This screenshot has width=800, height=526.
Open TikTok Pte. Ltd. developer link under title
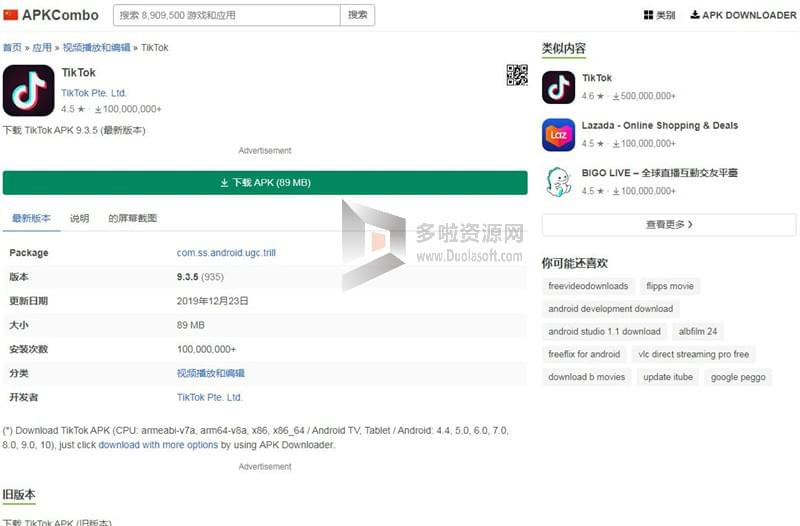pyautogui.click(x=94, y=93)
